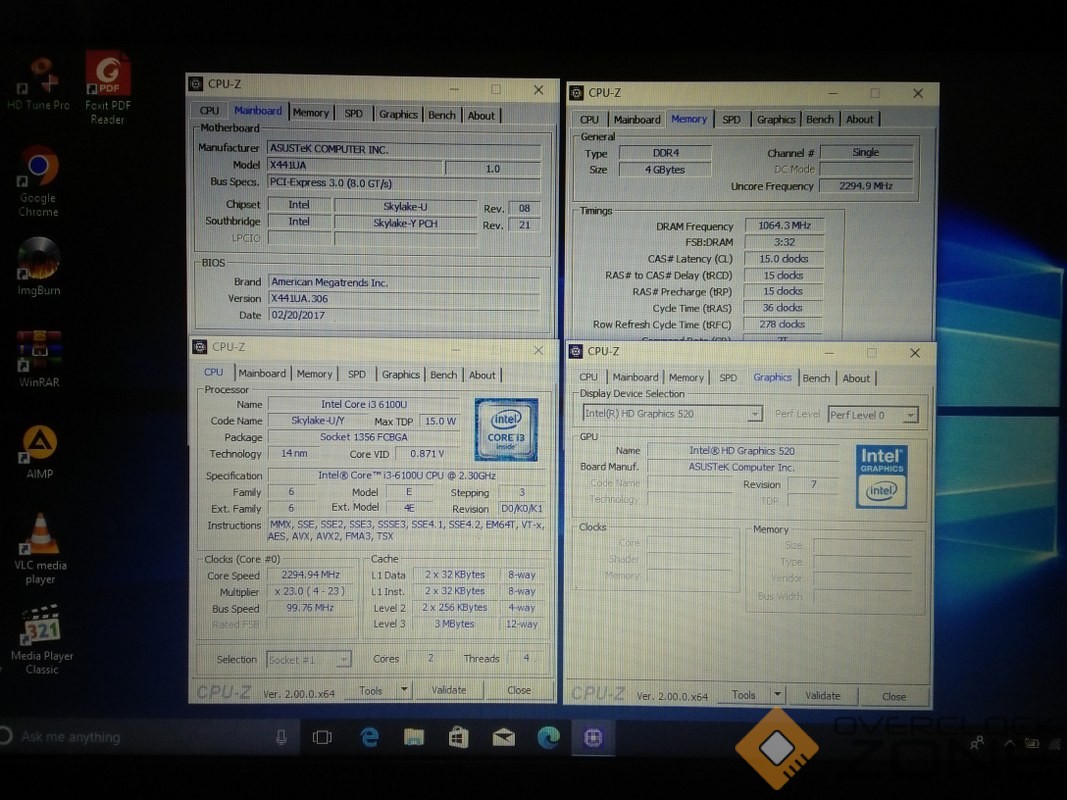
Task: Launch ImgBurn desktop icon
Action: tap(39, 267)
